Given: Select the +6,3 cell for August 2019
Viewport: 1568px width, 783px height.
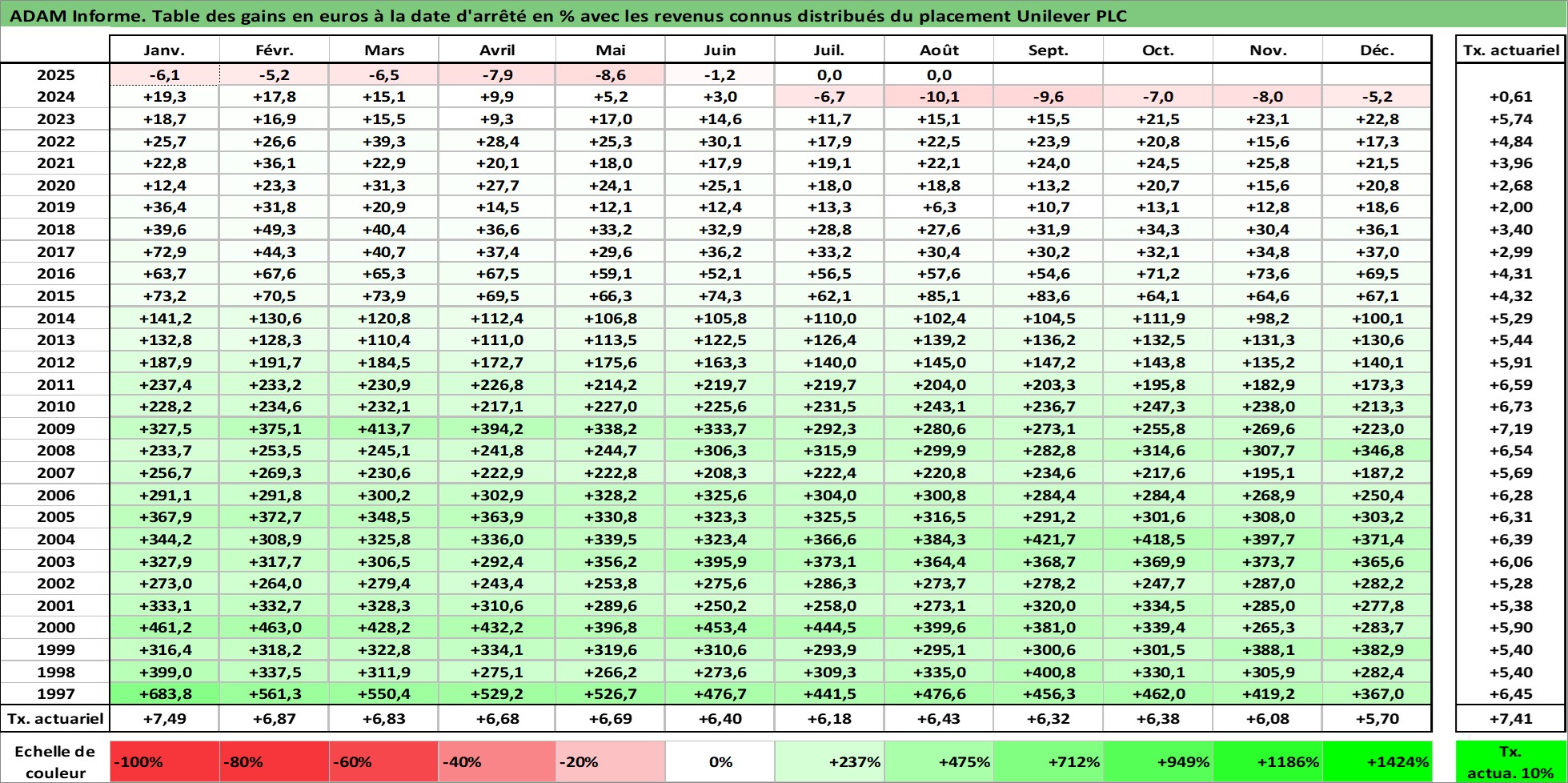Looking at the screenshot, I should 939,207.
